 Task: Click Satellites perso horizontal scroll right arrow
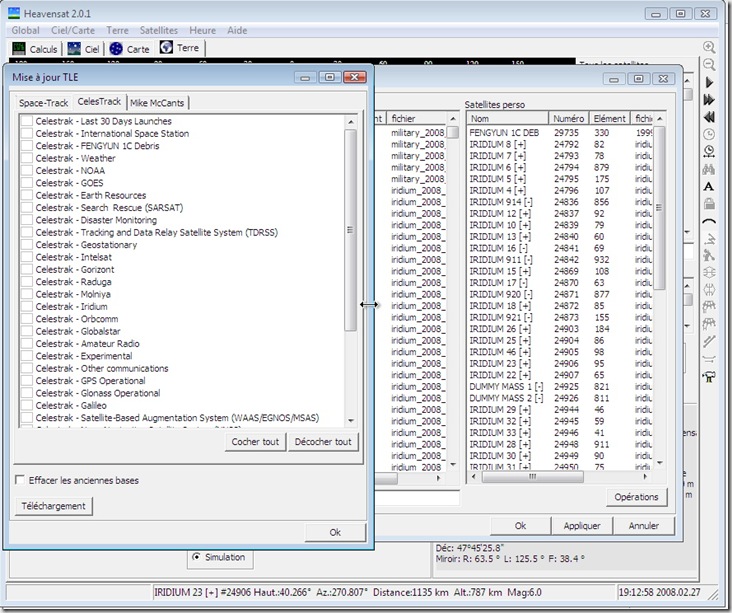(x=645, y=477)
